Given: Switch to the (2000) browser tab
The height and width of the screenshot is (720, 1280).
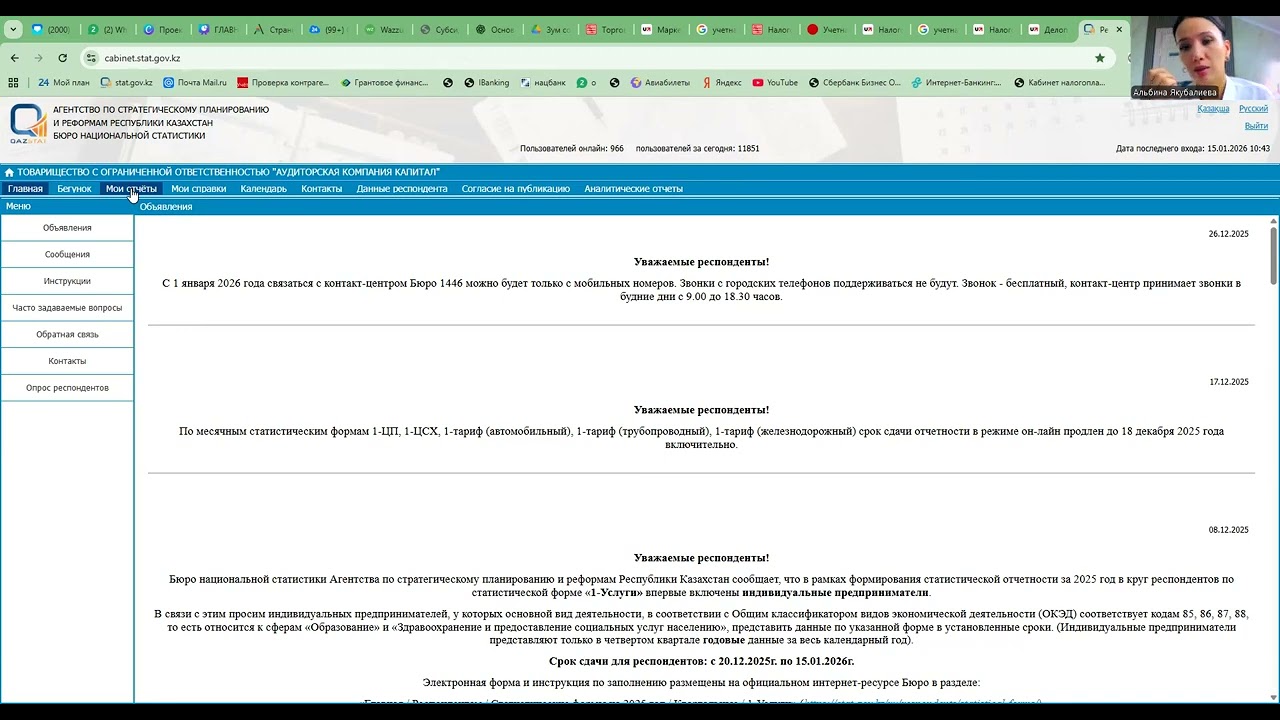Looking at the screenshot, I should coord(52,30).
